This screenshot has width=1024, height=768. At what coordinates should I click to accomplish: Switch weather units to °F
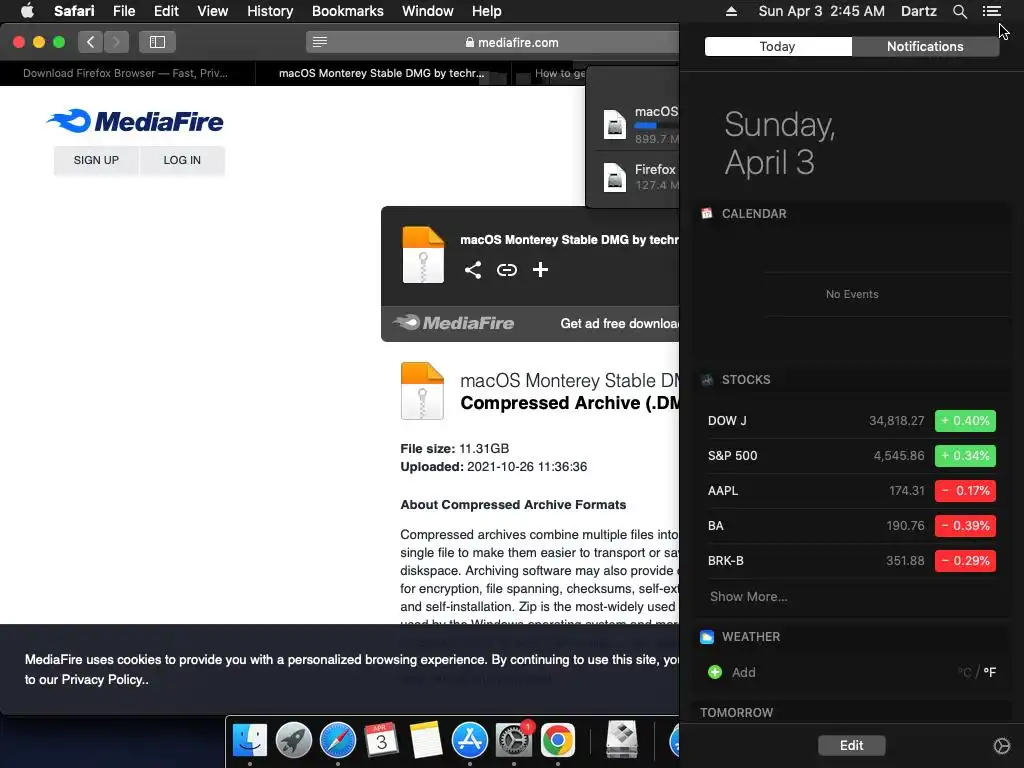click(x=989, y=672)
